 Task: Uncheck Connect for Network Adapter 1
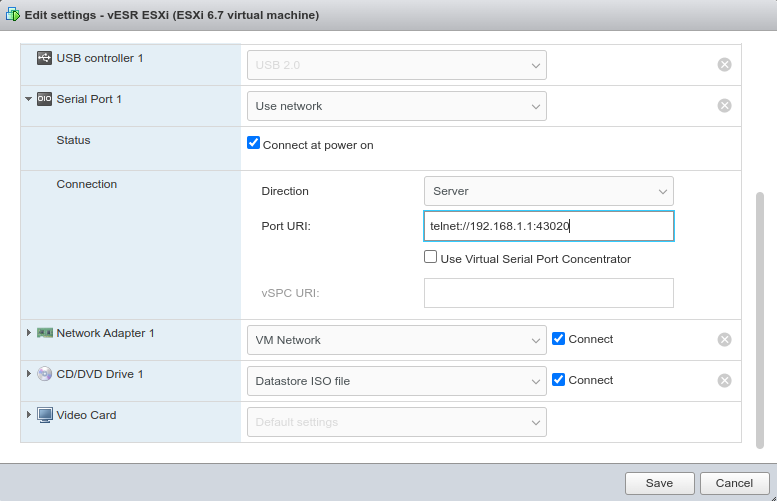[x=559, y=339]
